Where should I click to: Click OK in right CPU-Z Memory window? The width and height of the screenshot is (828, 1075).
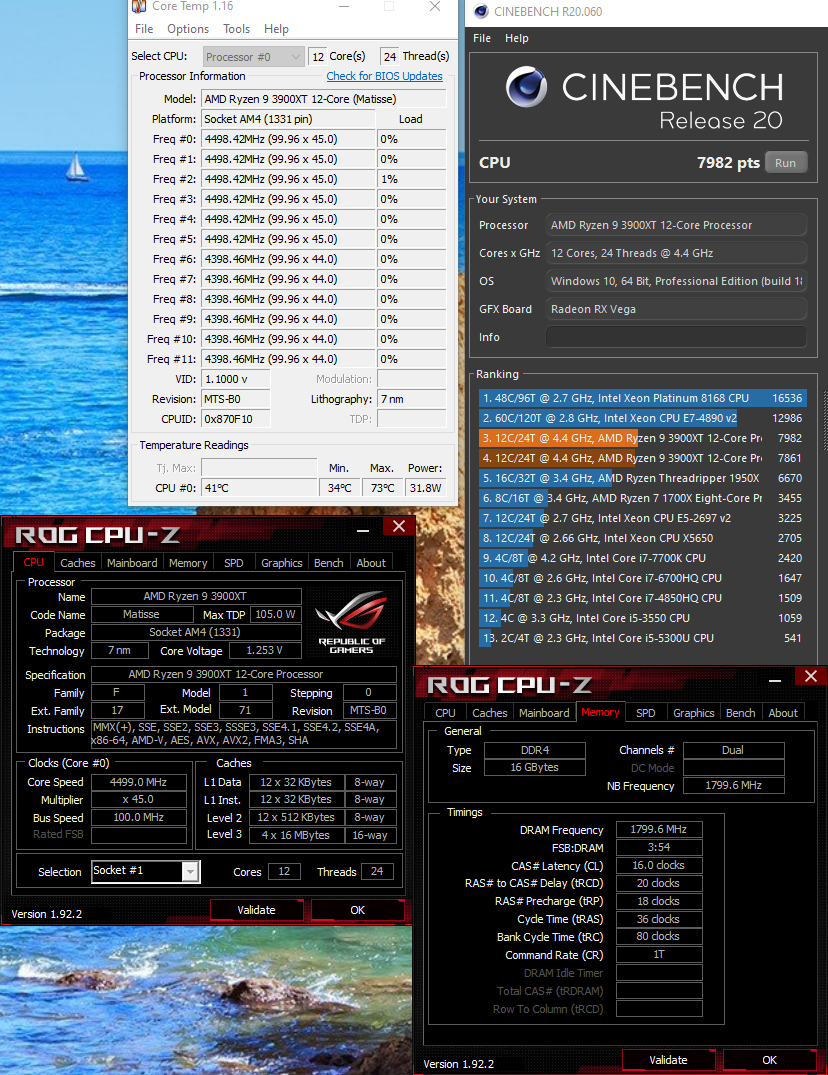[x=770, y=1060]
